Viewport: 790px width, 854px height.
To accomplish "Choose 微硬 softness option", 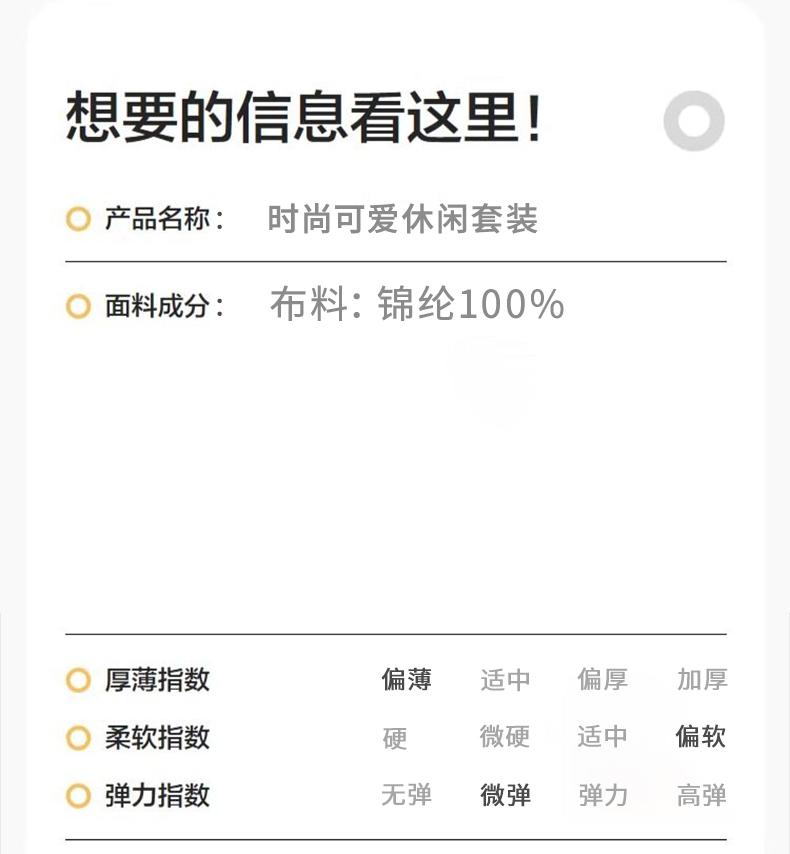I will coord(505,737).
